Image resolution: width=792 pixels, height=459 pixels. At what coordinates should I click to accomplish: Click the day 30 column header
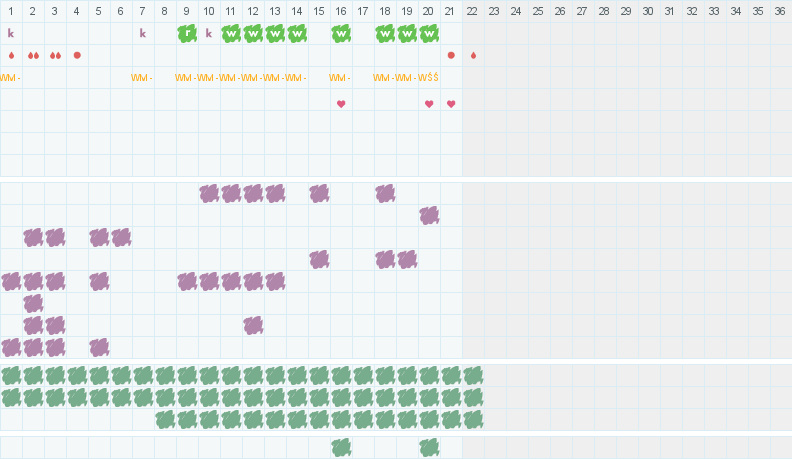pyautogui.click(x=648, y=11)
